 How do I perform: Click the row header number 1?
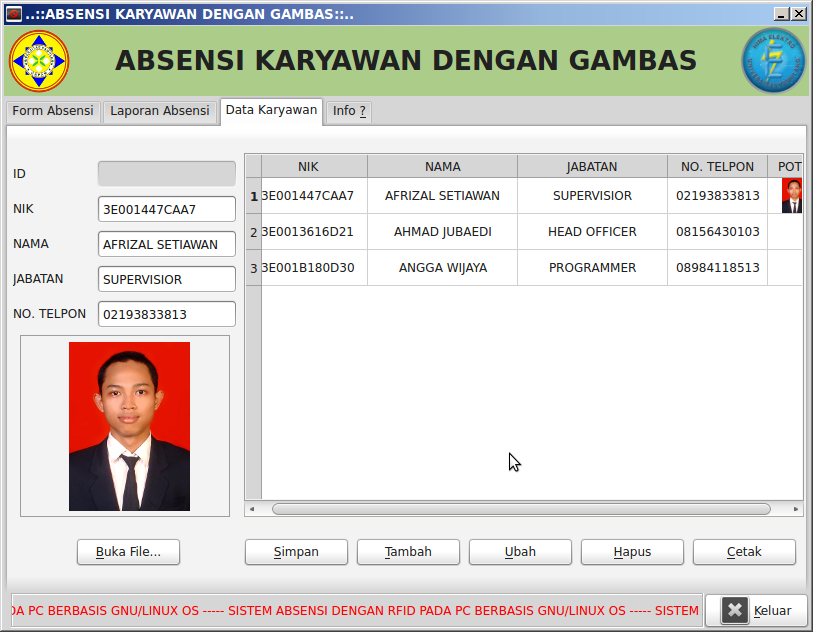[x=254, y=196]
